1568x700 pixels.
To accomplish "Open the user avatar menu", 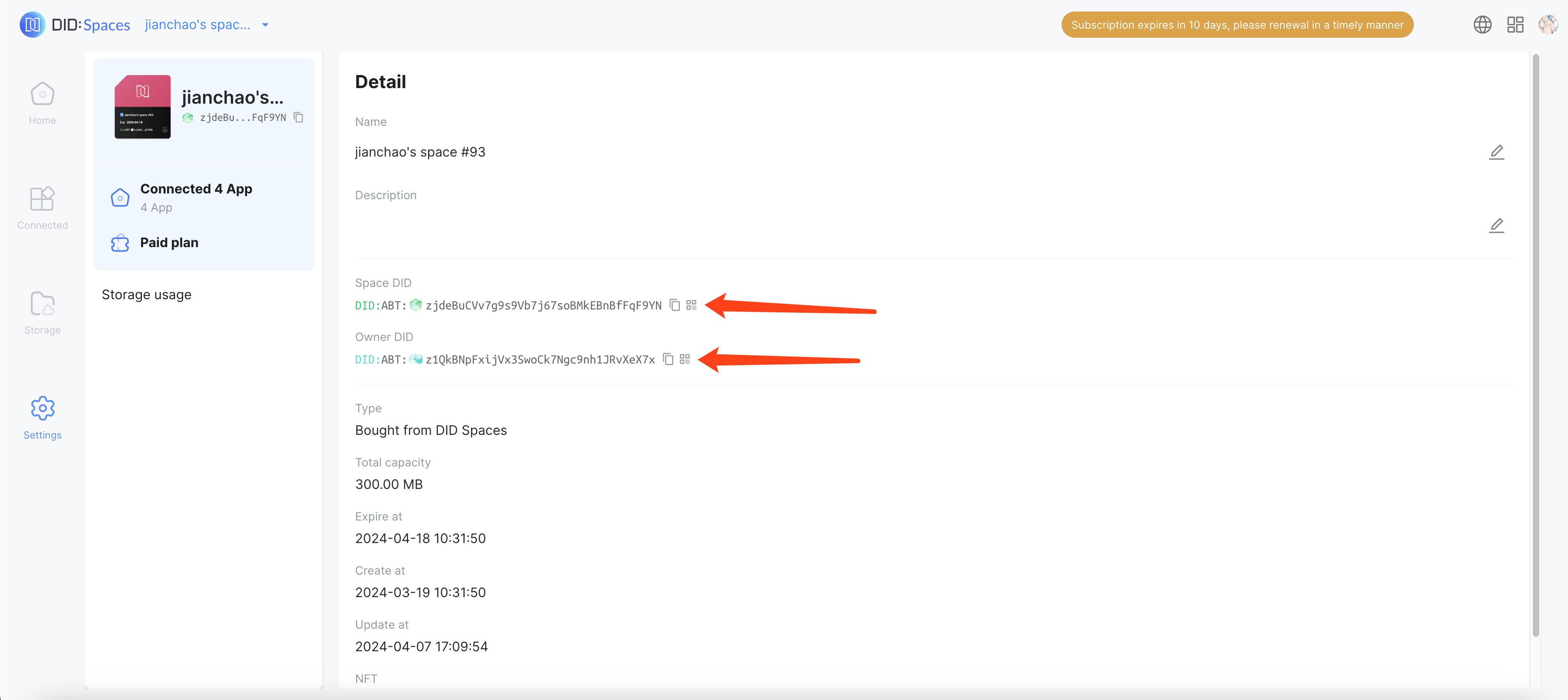I will coord(1547,24).
